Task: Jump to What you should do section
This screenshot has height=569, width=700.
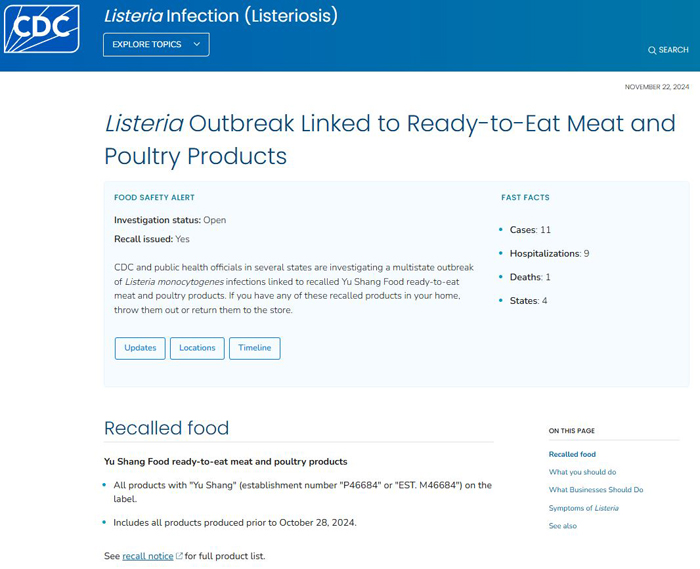Action: pyautogui.click(x=583, y=472)
